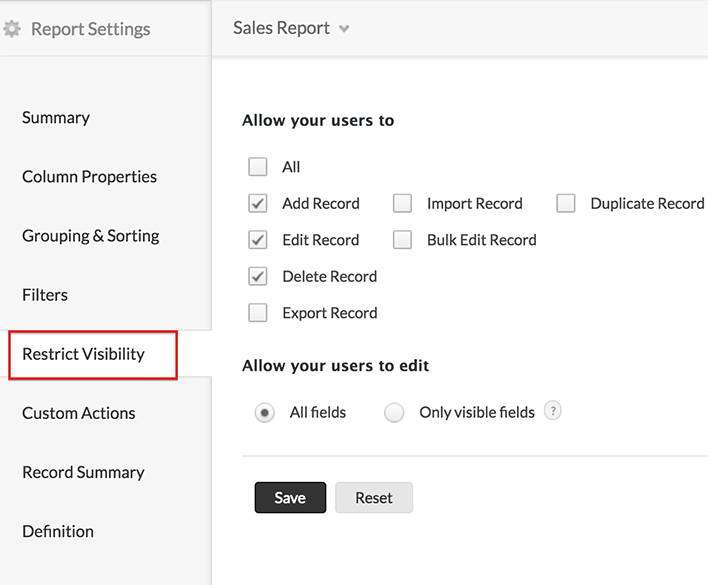Enable the All permissions checkbox
This screenshot has width=708, height=585.
pos(258,167)
